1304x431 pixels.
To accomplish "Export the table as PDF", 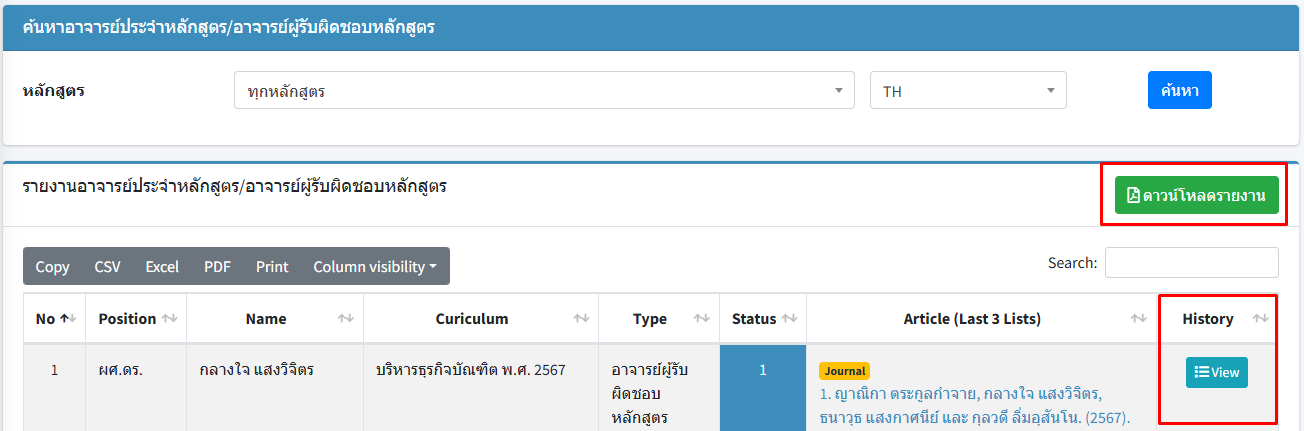I will click(217, 266).
